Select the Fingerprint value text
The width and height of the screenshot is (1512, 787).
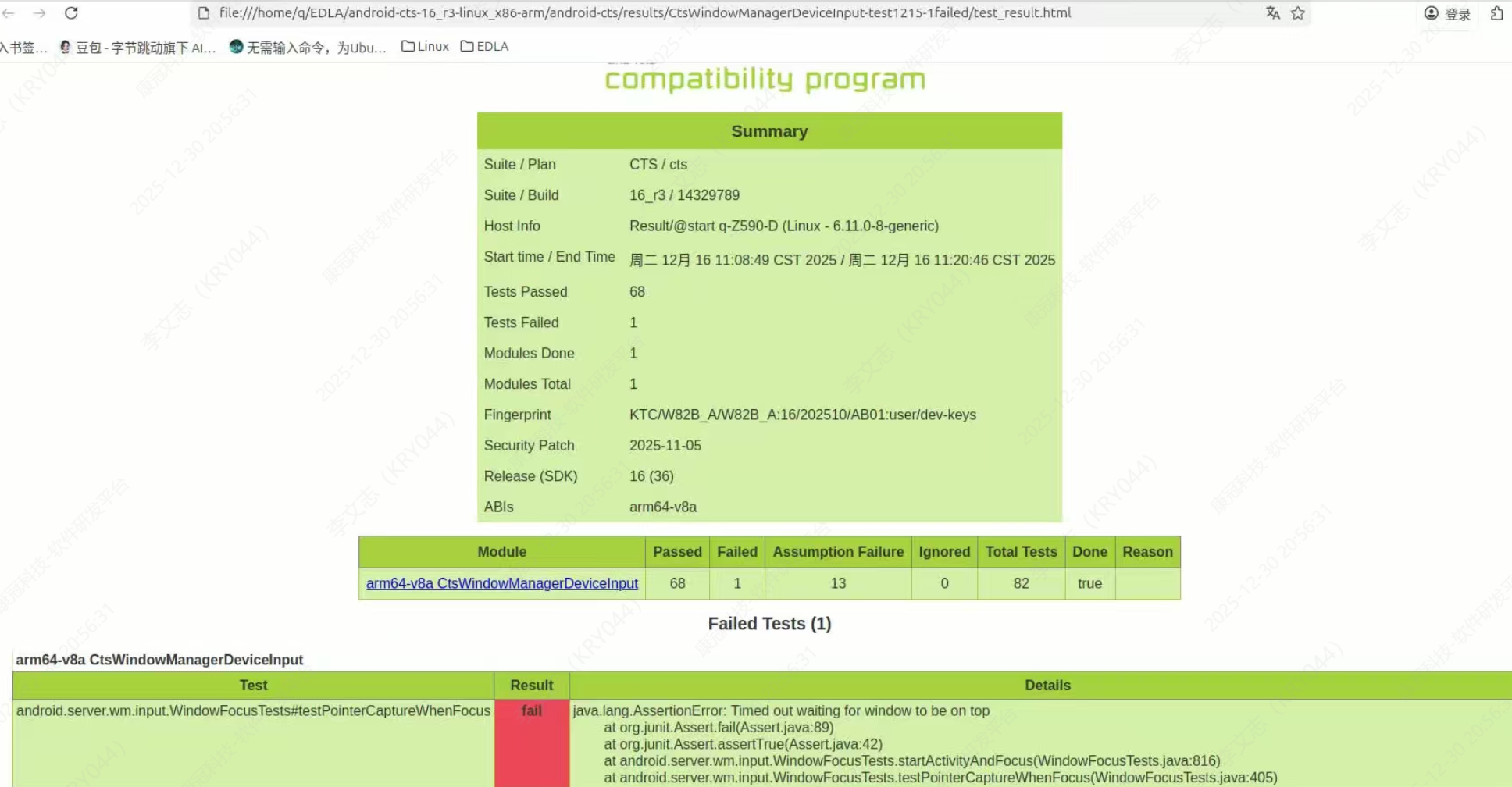pyautogui.click(x=803, y=415)
